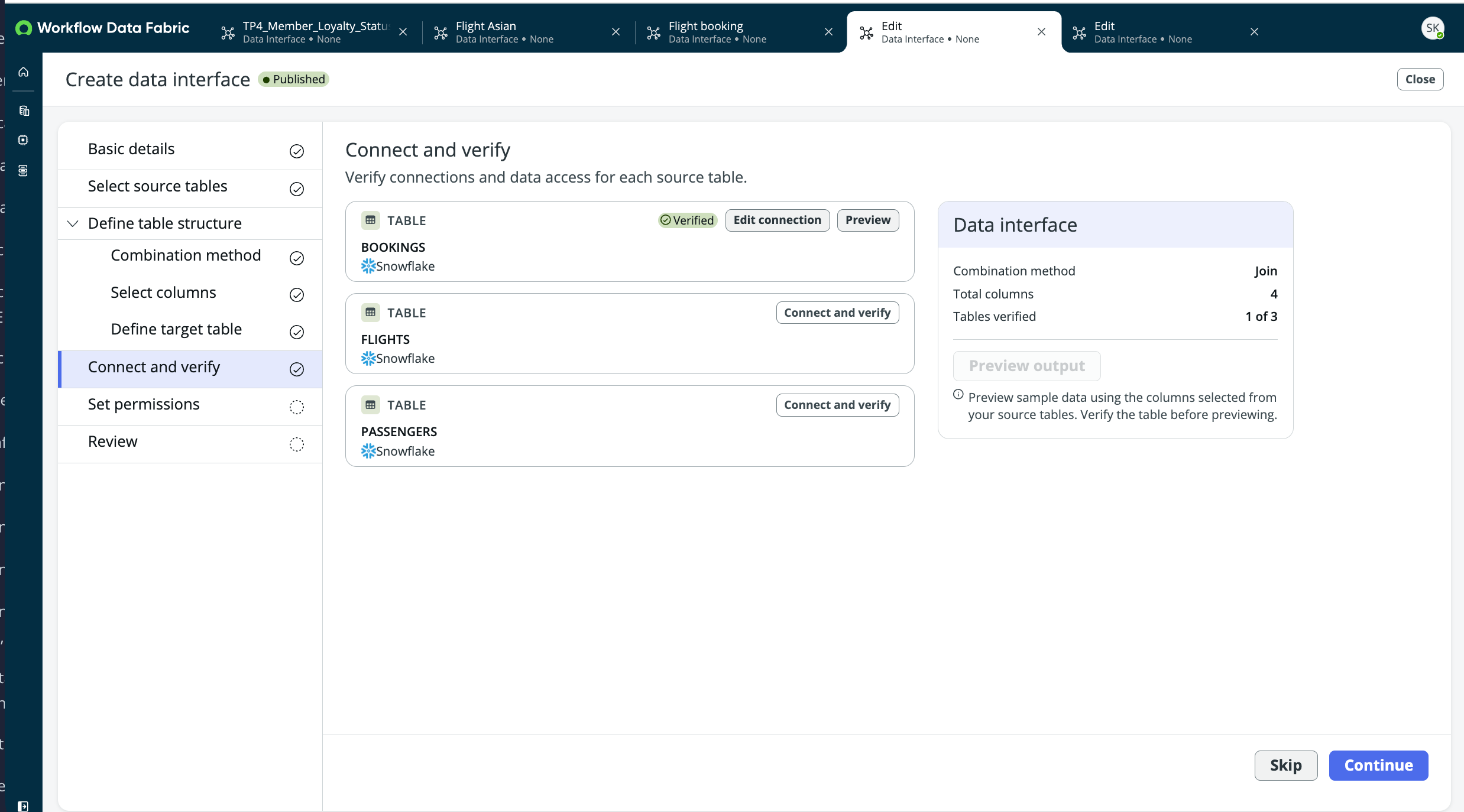
Task: Click the Workflow Data Fabric logo
Action: [x=102, y=28]
